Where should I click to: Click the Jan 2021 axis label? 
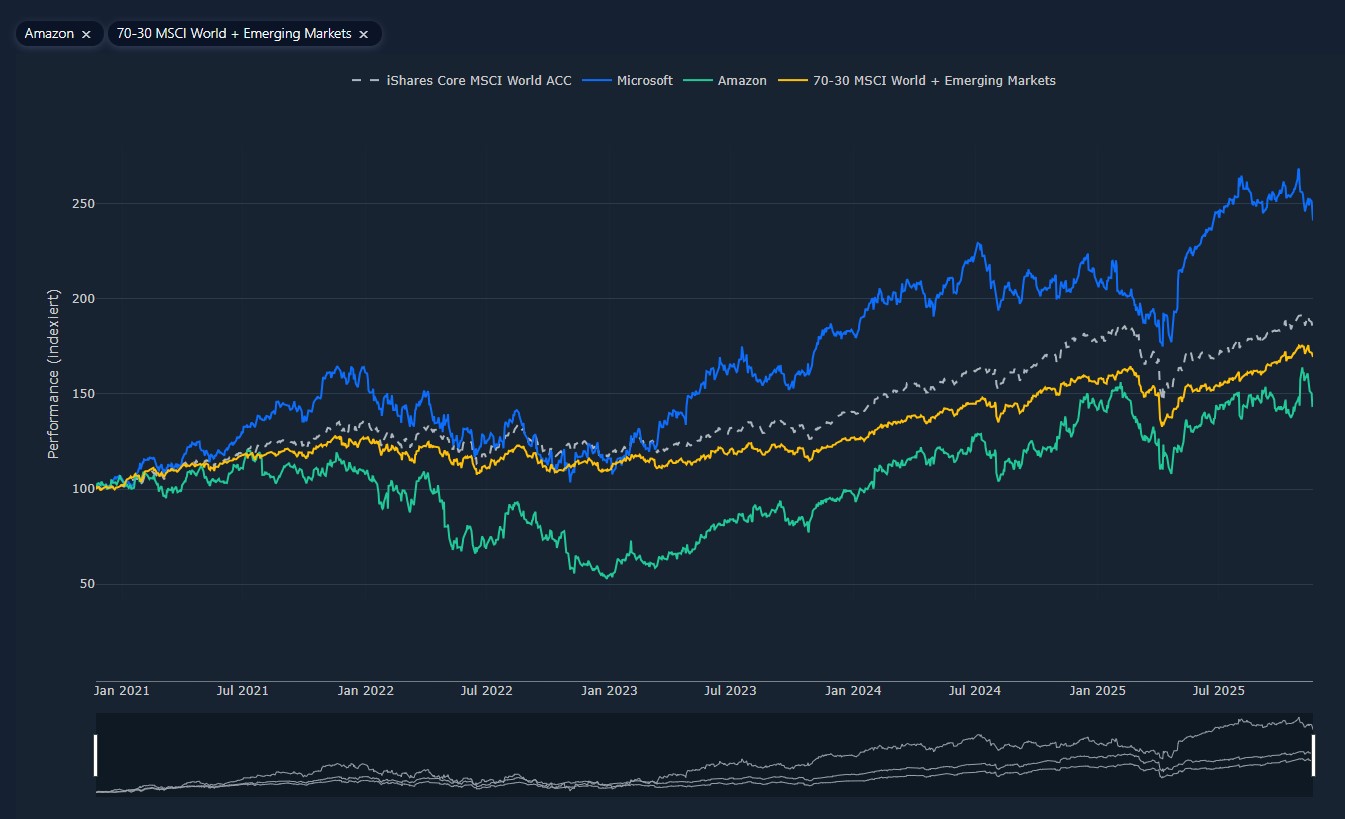(x=122, y=691)
